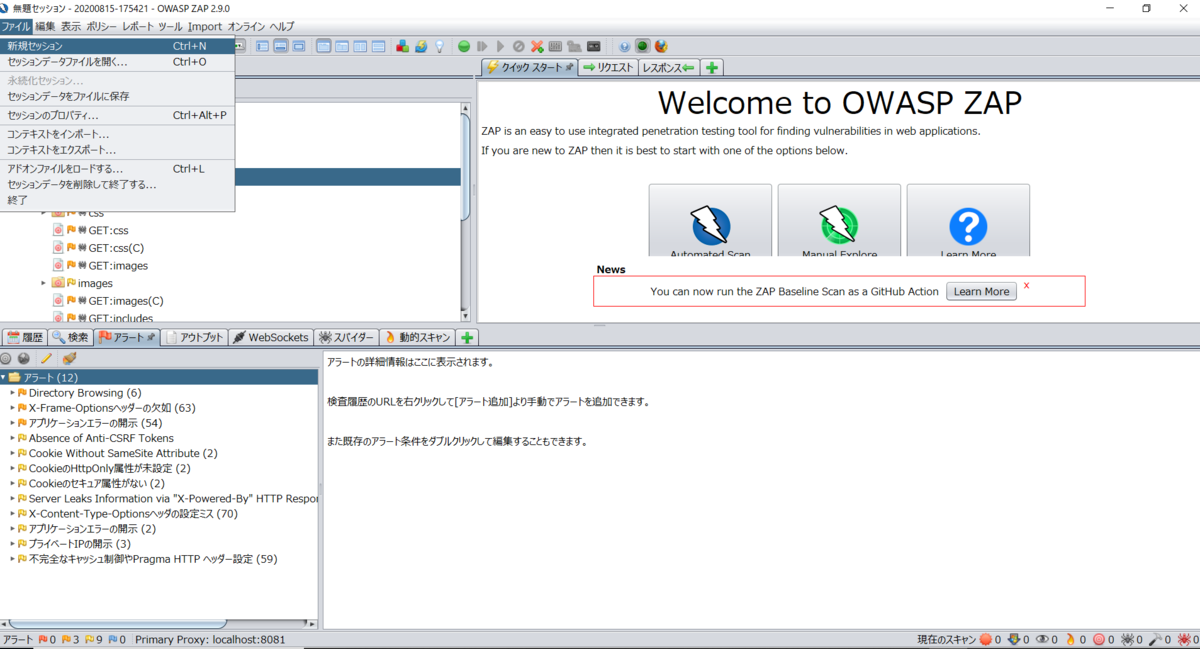The width and height of the screenshot is (1200, 649).
Task: Switch to the 履歴 tab
Action: (24, 338)
